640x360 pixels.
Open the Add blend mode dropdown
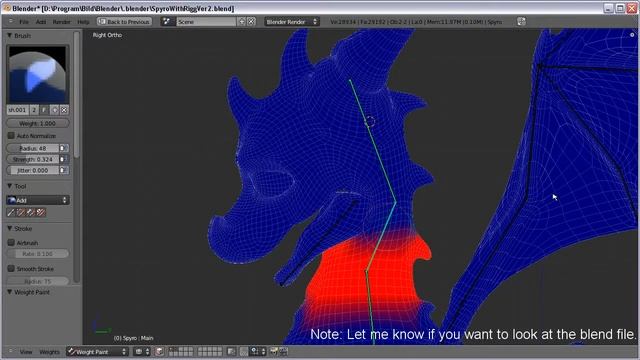[38, 200]
